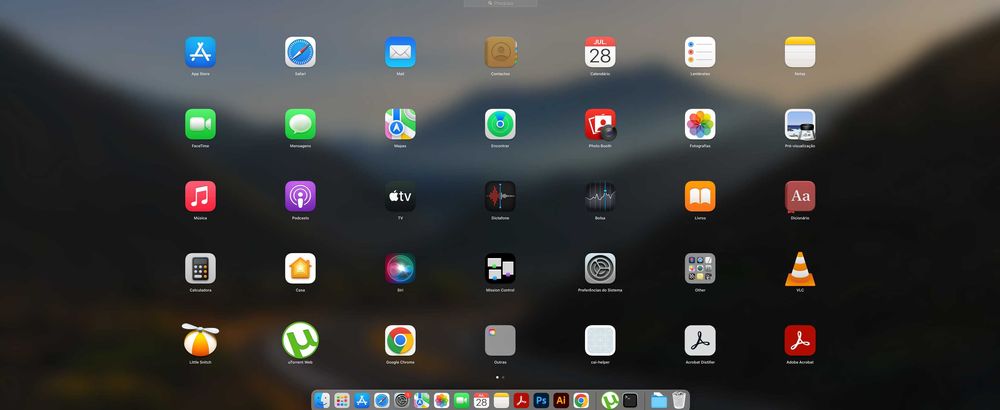The width and height of the screenshot is (1000, 410).
Task: Open the Casa home app
Action: 300,268
